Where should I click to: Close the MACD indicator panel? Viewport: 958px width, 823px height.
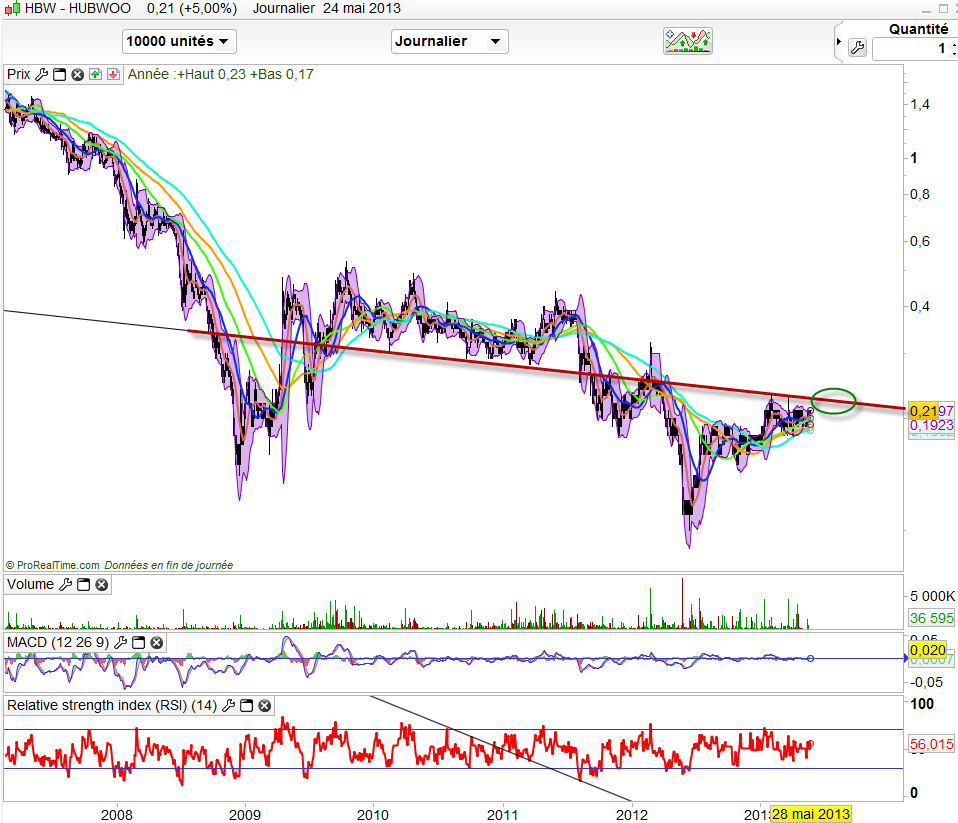click(x=156, y=642)
